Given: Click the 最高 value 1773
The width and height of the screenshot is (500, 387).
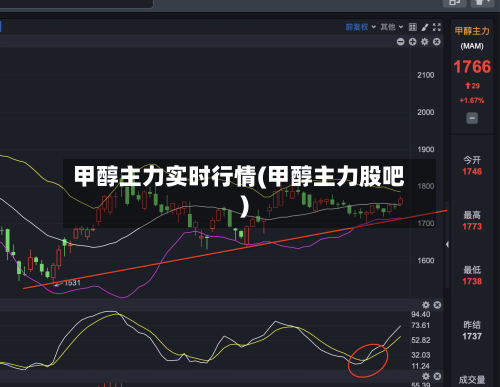Looking at the screenshot, I should point(472,227).
